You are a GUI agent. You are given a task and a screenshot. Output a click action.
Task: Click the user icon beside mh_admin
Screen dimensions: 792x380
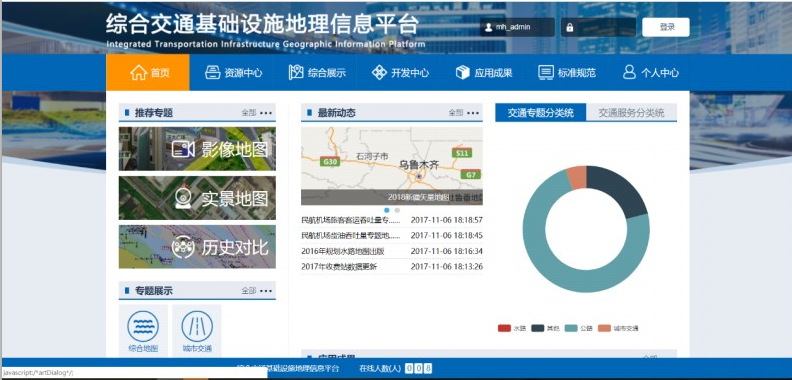point(488,27)
